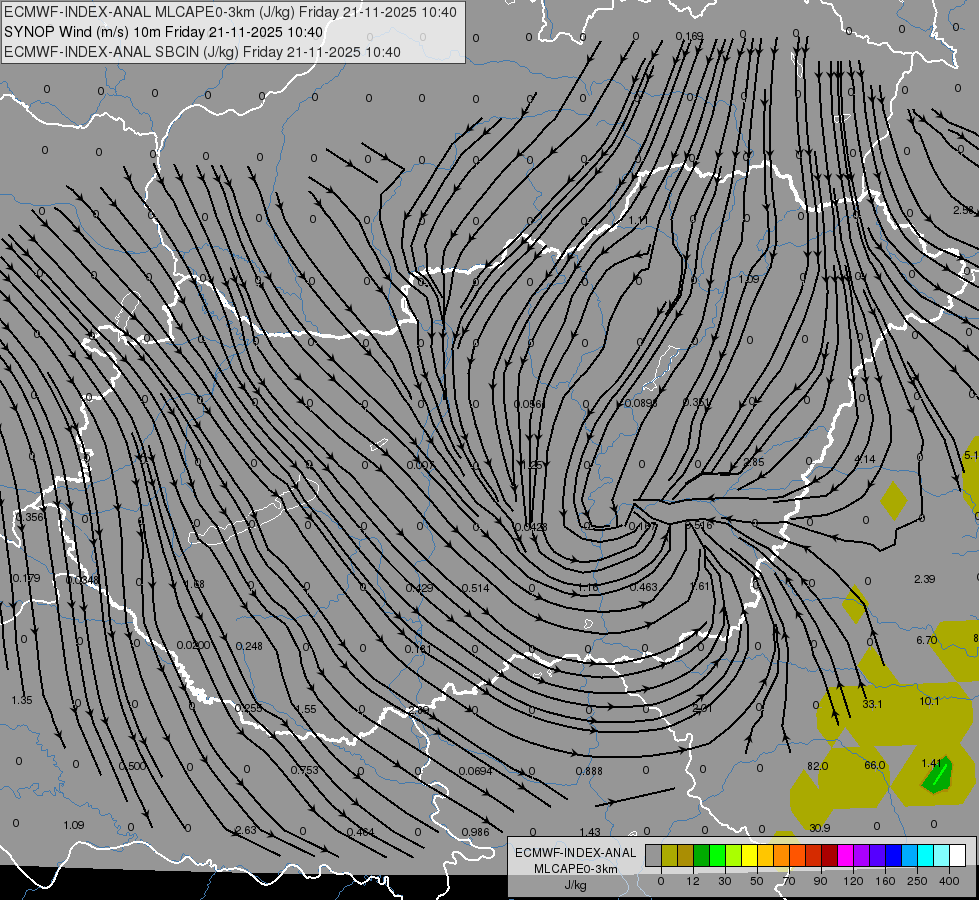Click the map value 0.888

pyautogui.click(x=589, y=771)
